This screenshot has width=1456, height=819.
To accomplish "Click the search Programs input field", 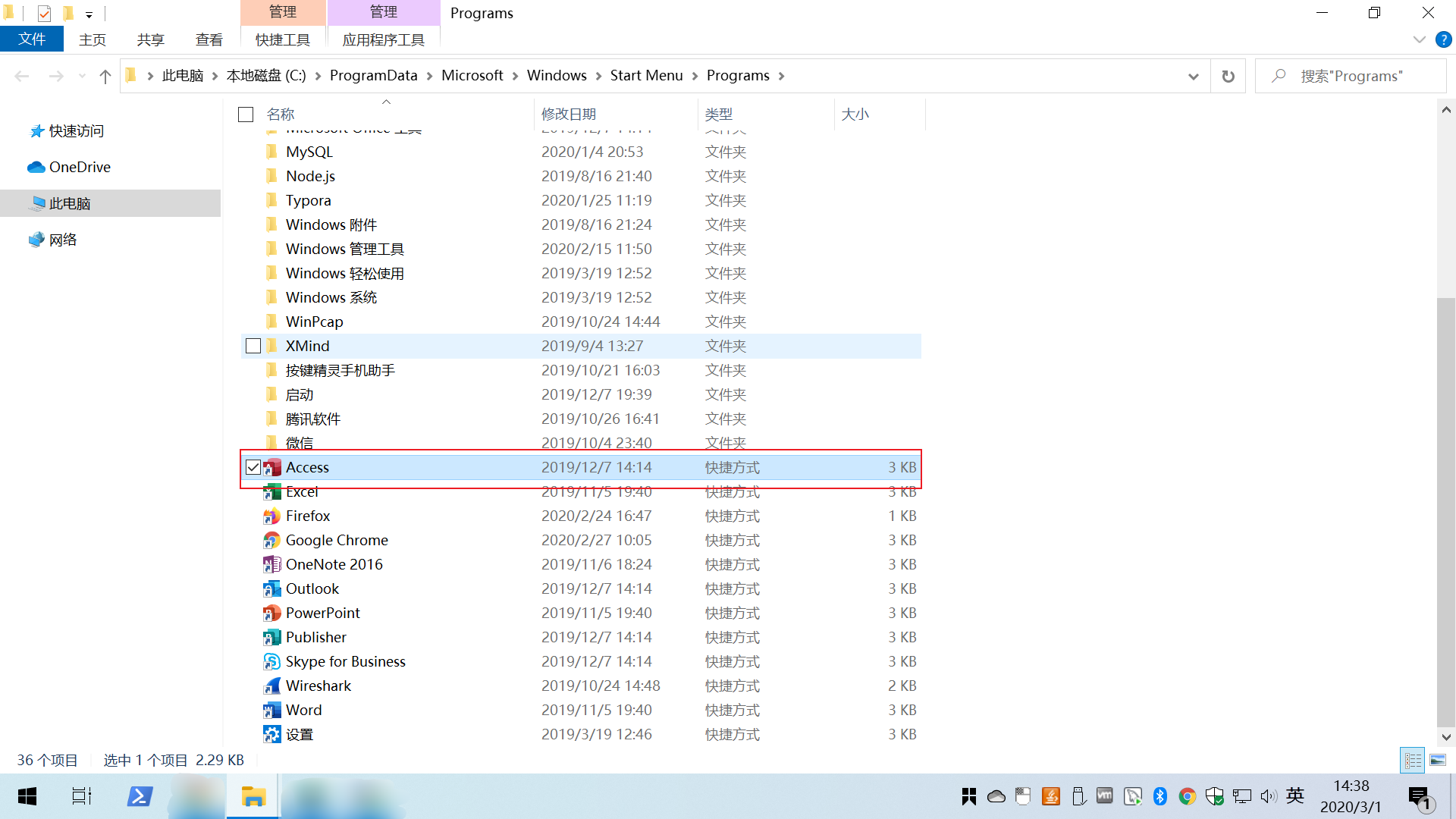I will 1351,76.
